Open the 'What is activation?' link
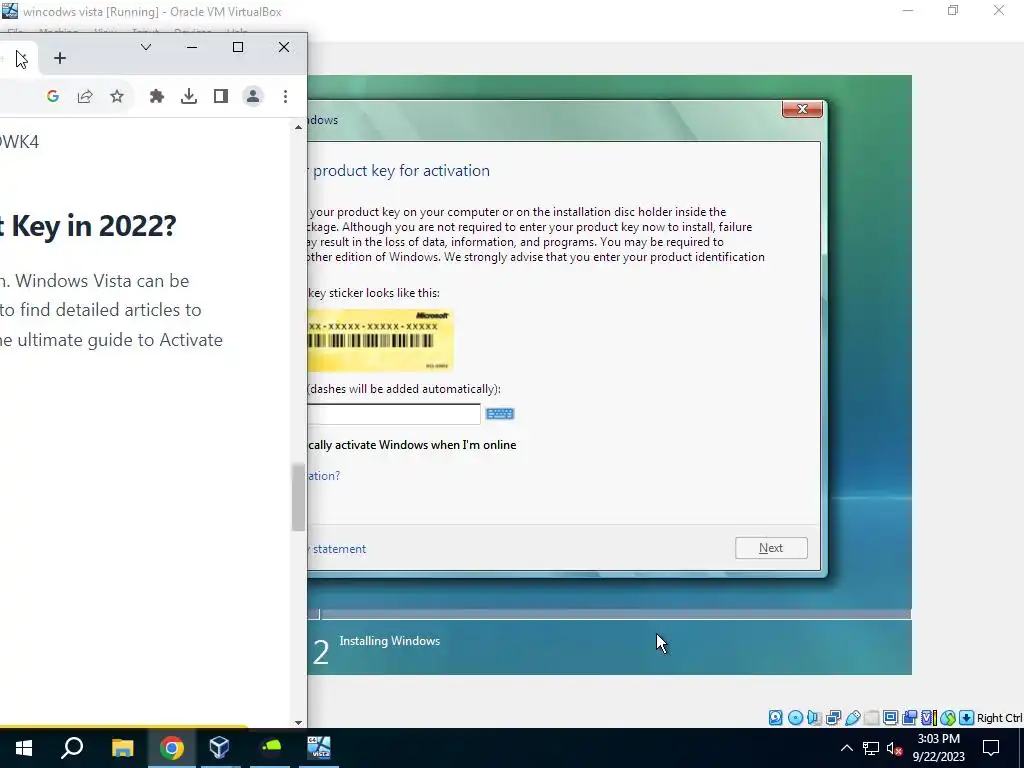1024x768 pixels. click(324, 476)
